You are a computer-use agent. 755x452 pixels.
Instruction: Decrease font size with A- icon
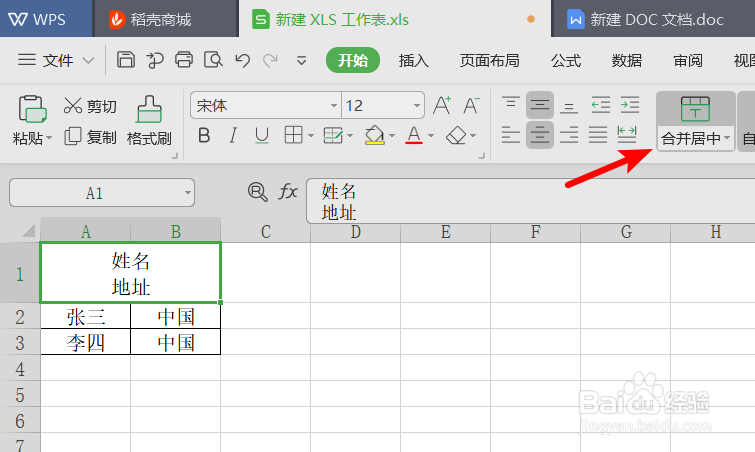click(x=471, y=105)
